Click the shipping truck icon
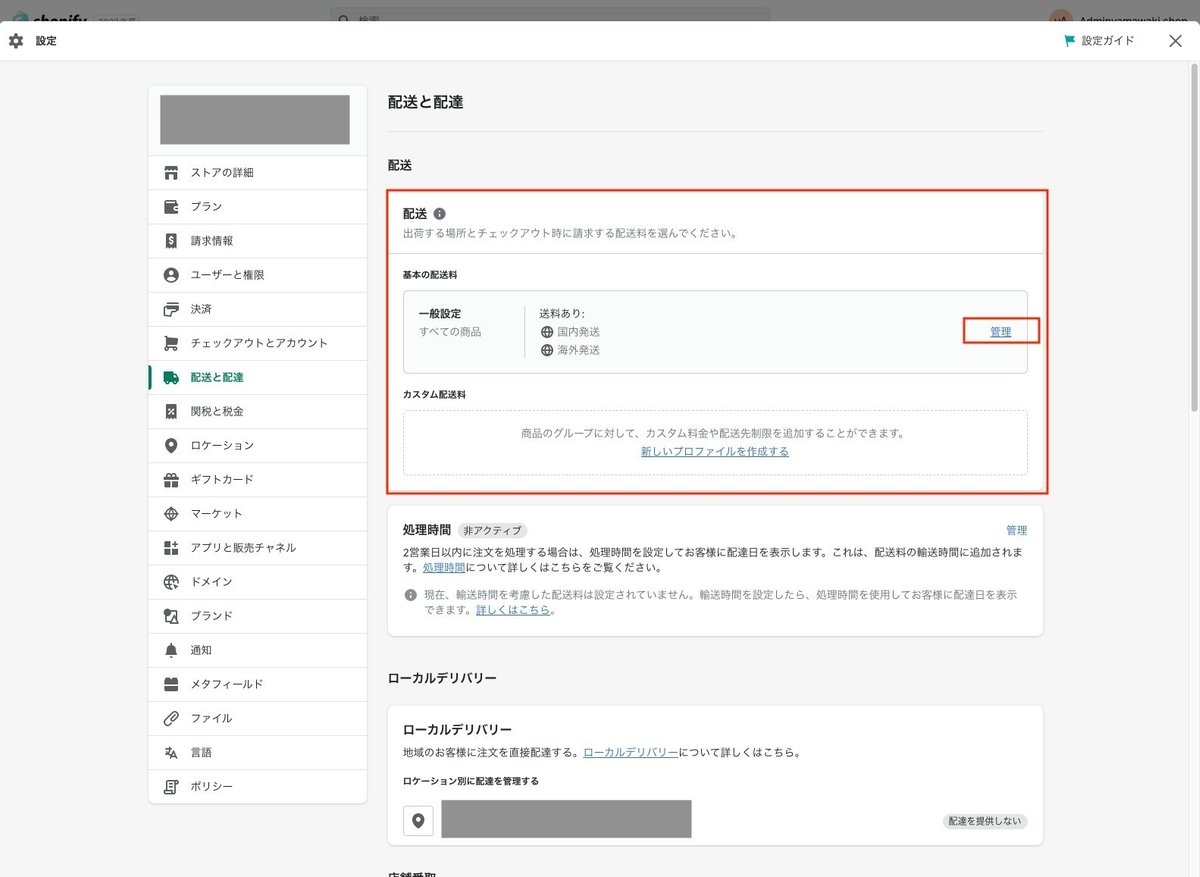 tap(171, 377)
